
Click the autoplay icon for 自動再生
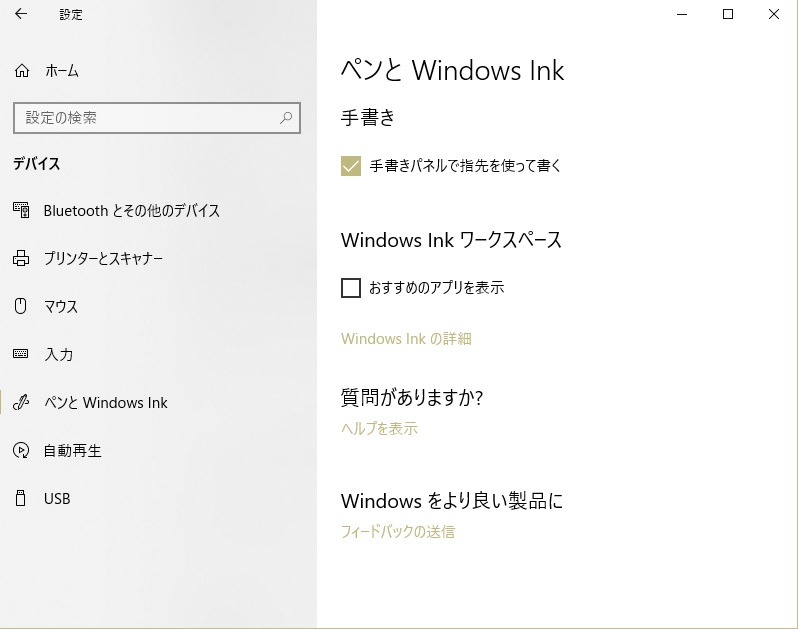21,450
